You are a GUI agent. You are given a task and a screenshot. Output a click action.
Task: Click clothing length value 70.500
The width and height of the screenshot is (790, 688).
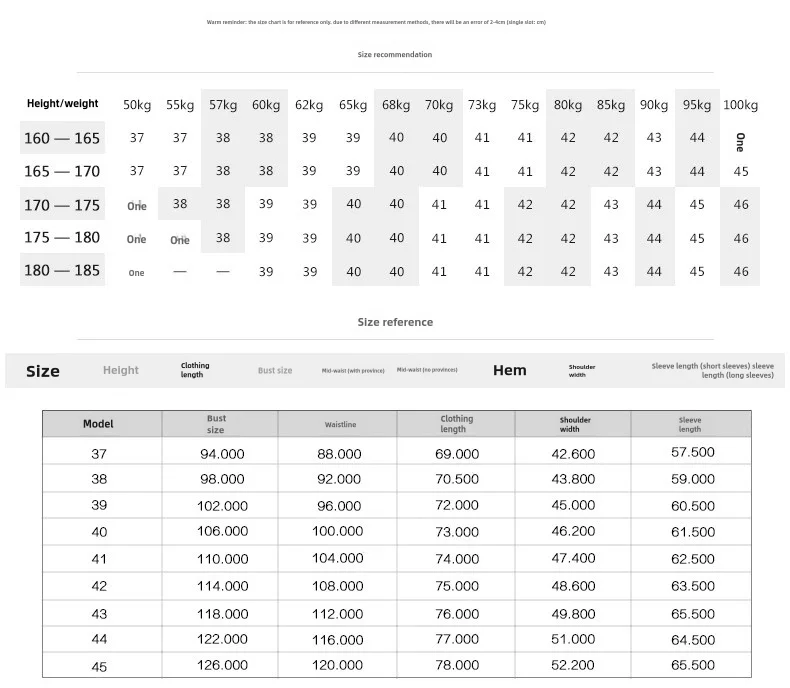457,479
